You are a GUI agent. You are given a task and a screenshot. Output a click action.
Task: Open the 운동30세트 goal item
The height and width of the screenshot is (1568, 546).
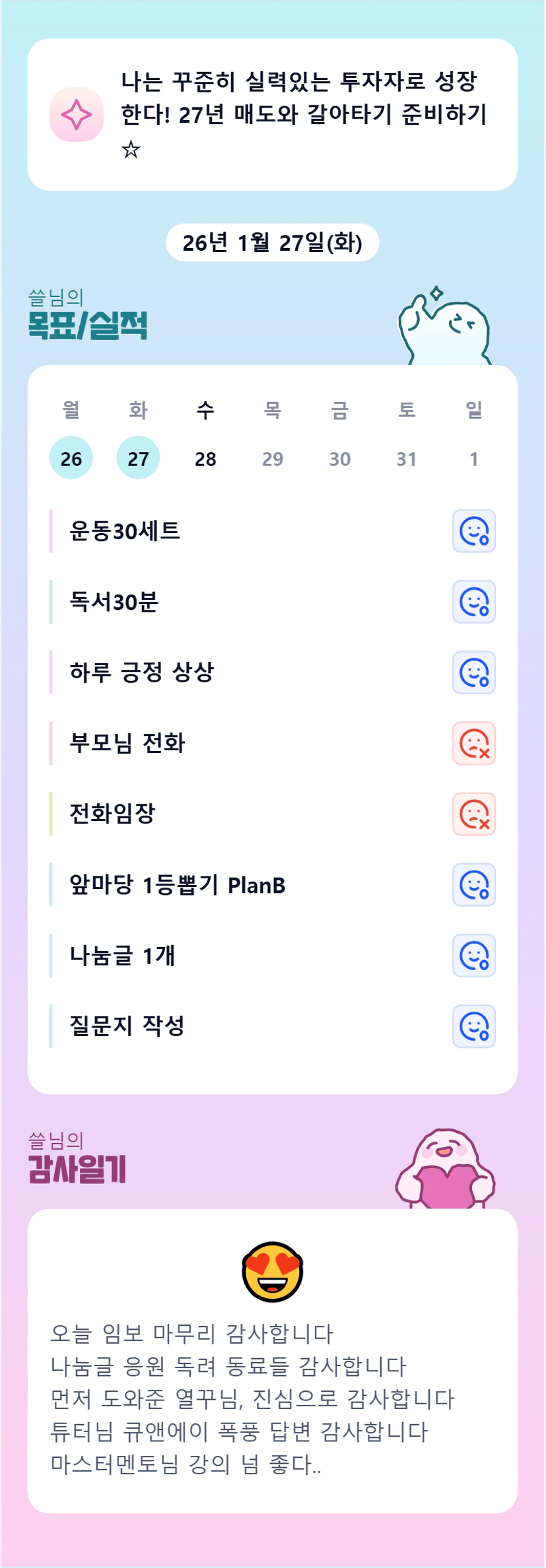pos(125,531)
